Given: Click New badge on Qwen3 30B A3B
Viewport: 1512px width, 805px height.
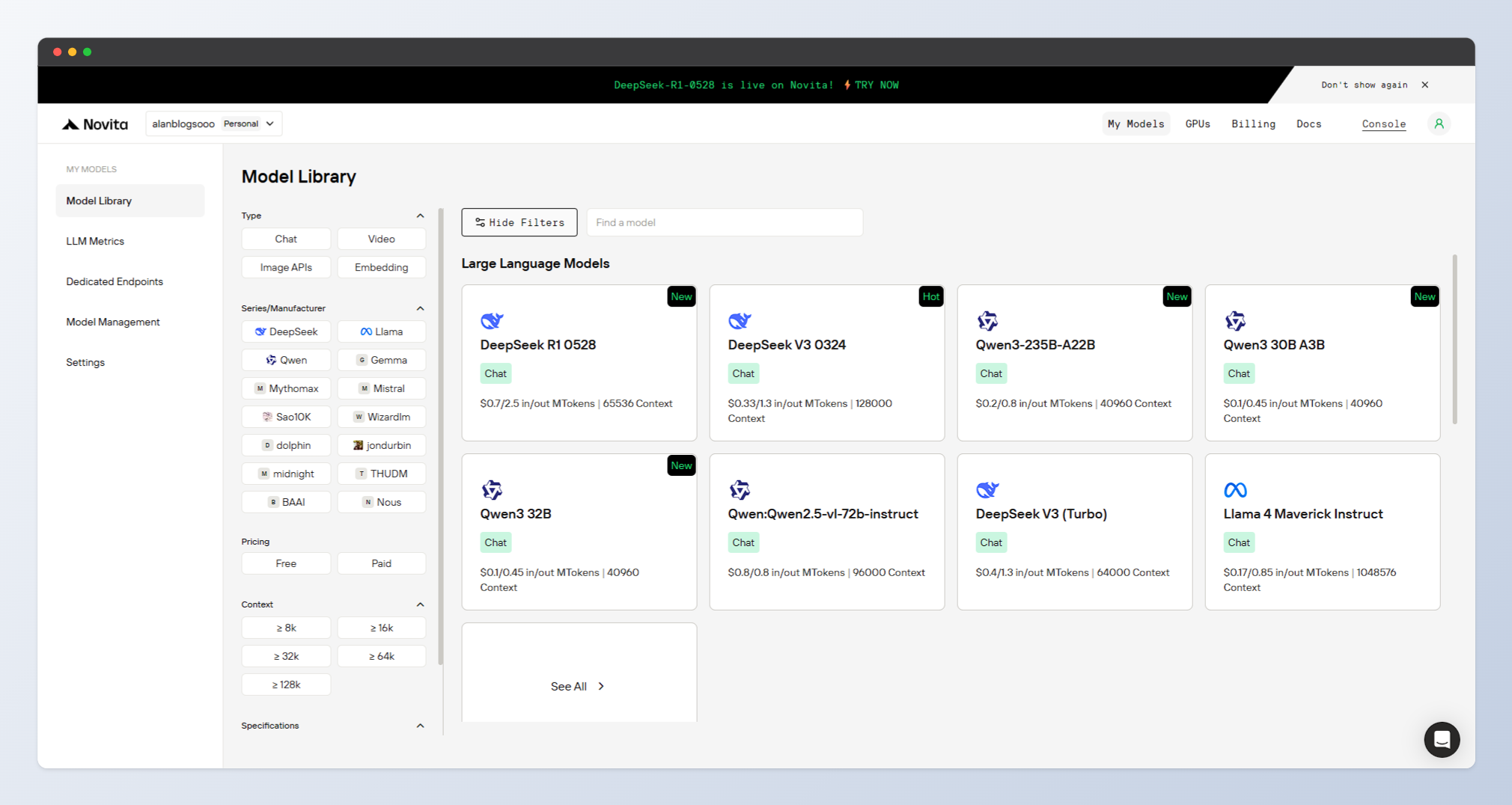Looking at the screenshot, I should [x=1424, y=296].
